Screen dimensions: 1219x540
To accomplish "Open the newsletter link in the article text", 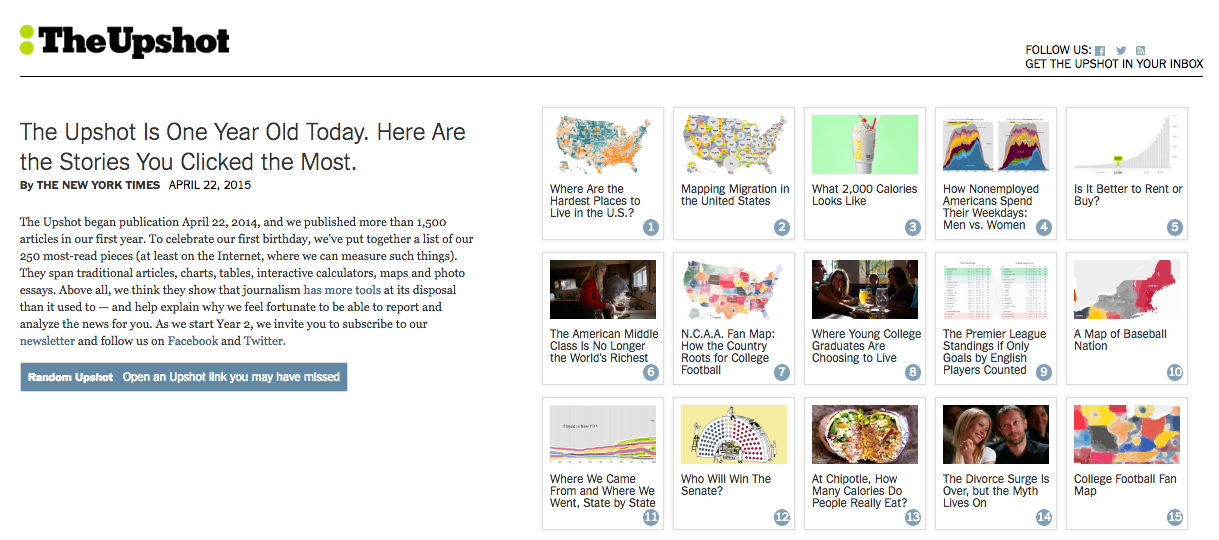I will click(47, 341).
